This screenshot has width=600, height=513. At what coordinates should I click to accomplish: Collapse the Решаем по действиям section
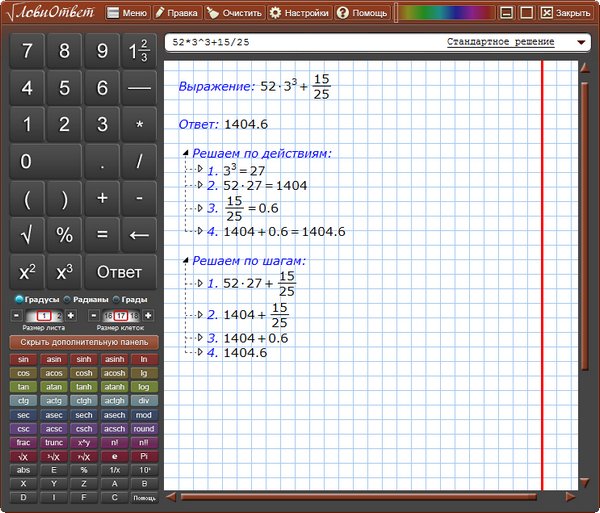pyautogui.click(x=185, y=153)
